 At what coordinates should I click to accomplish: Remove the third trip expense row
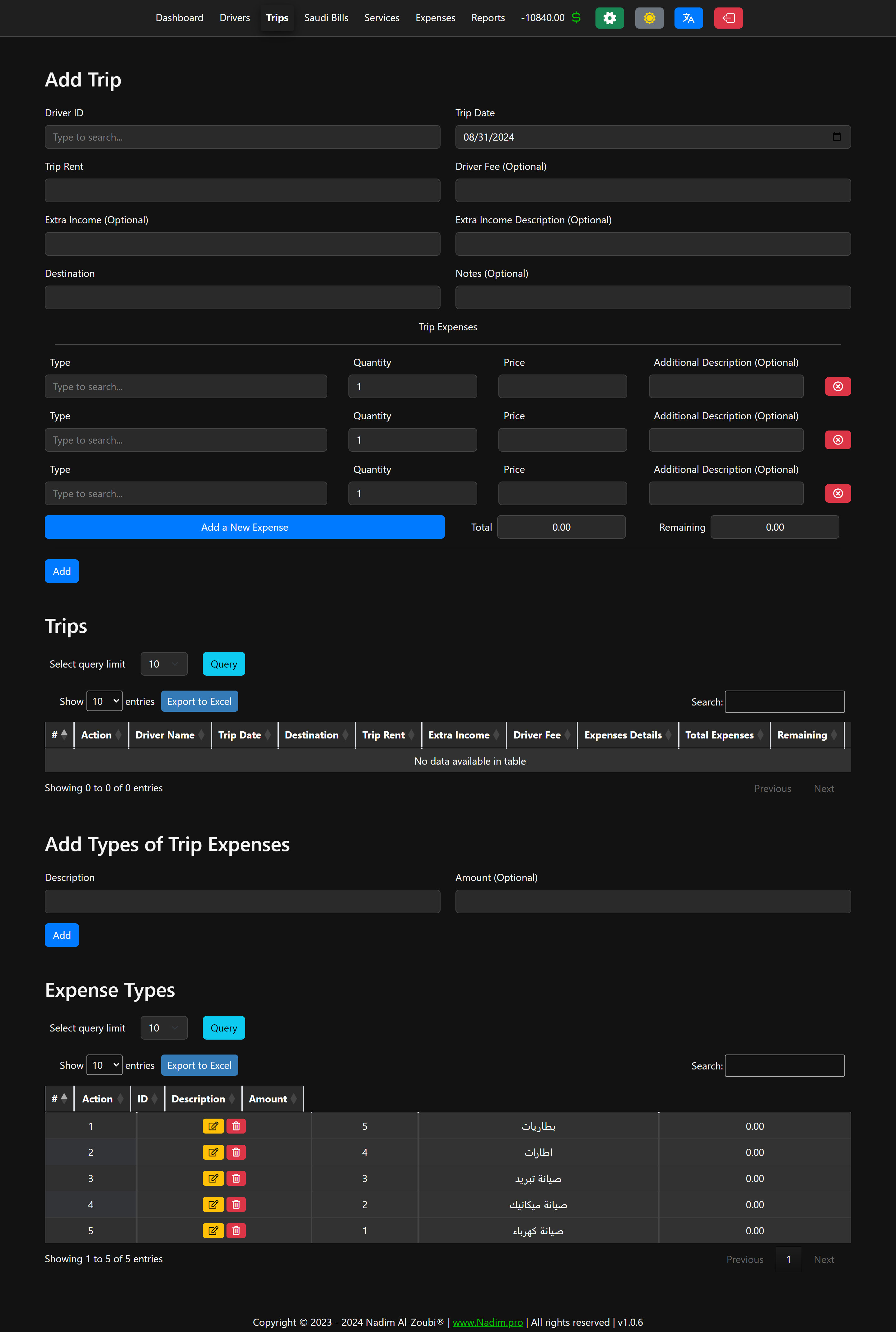click(x=838, y=493)
